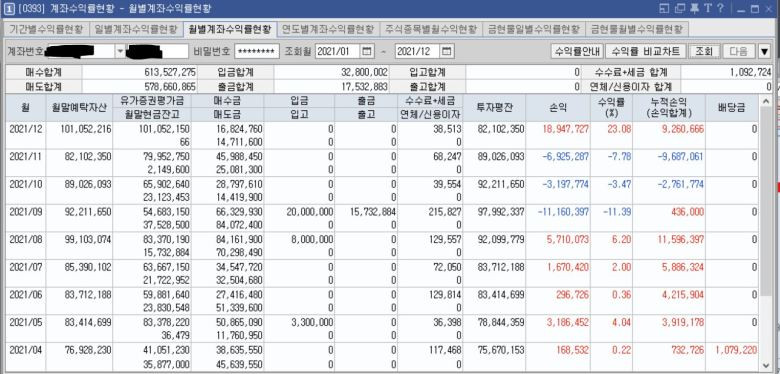Click the pin window icon in title bar

[695, 8]
